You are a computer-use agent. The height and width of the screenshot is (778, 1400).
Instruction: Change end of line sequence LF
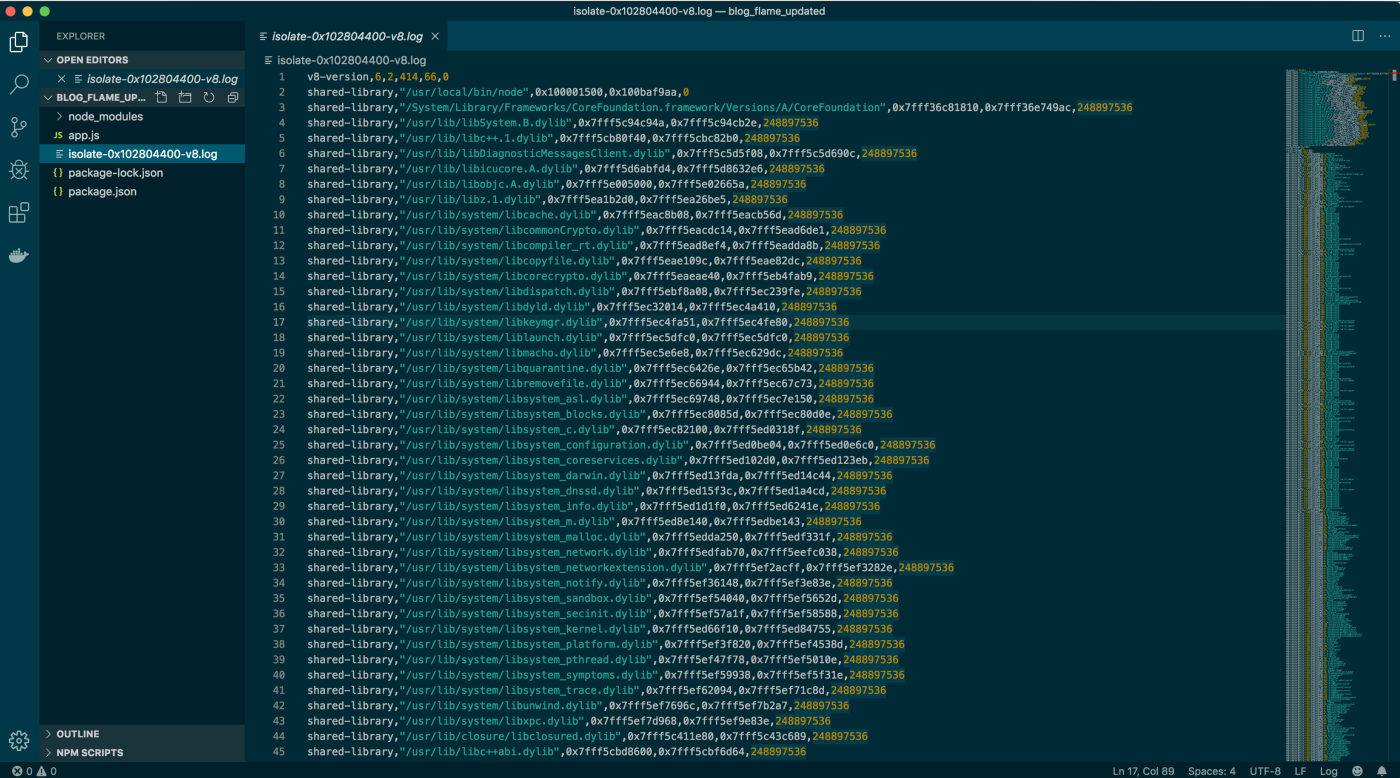[x=1300, y=771]
